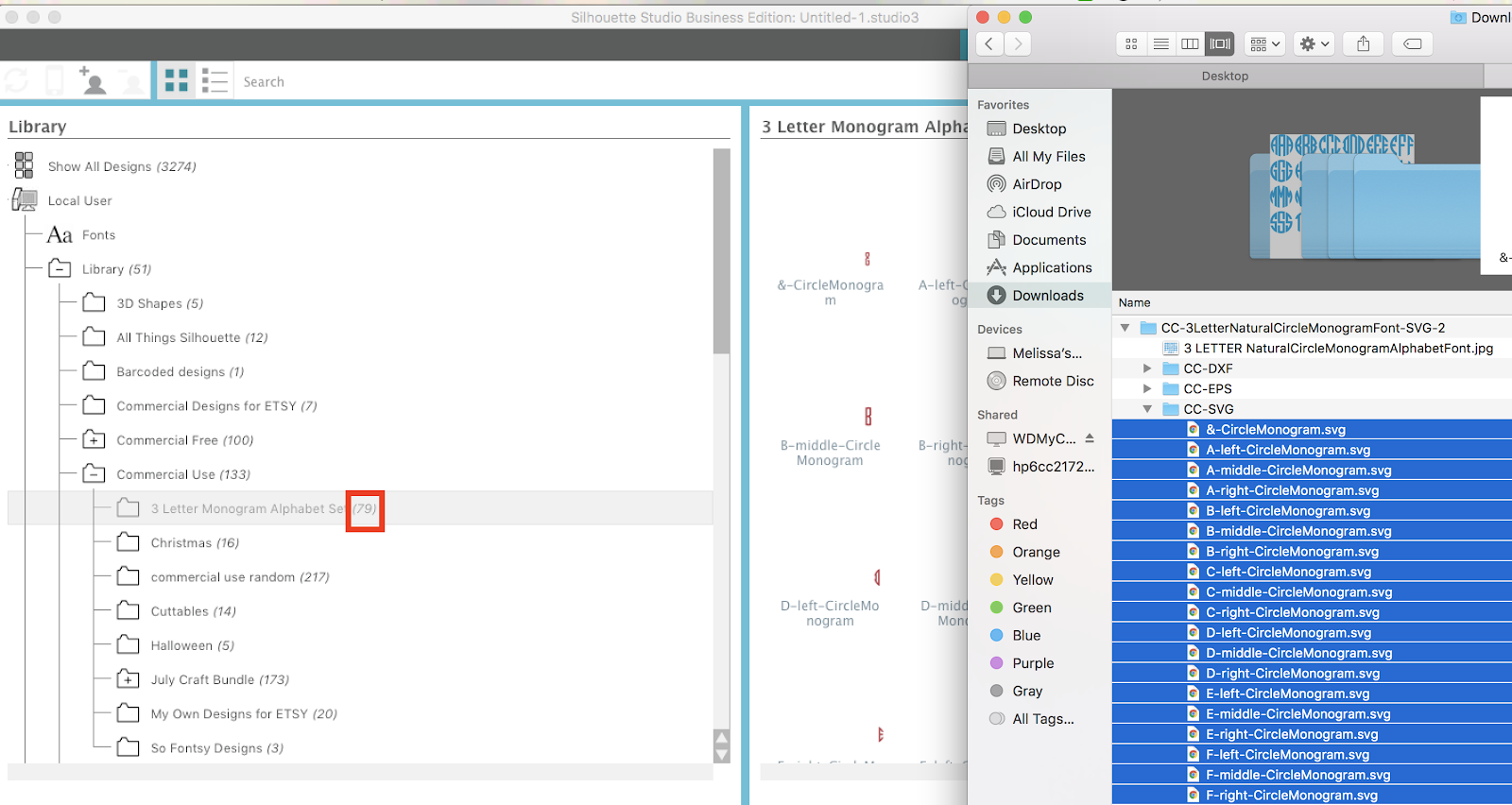The height and width of the screenshot is (805, 1512).
Task: Click the Cuttables folder icon
Action: (128, 610)
